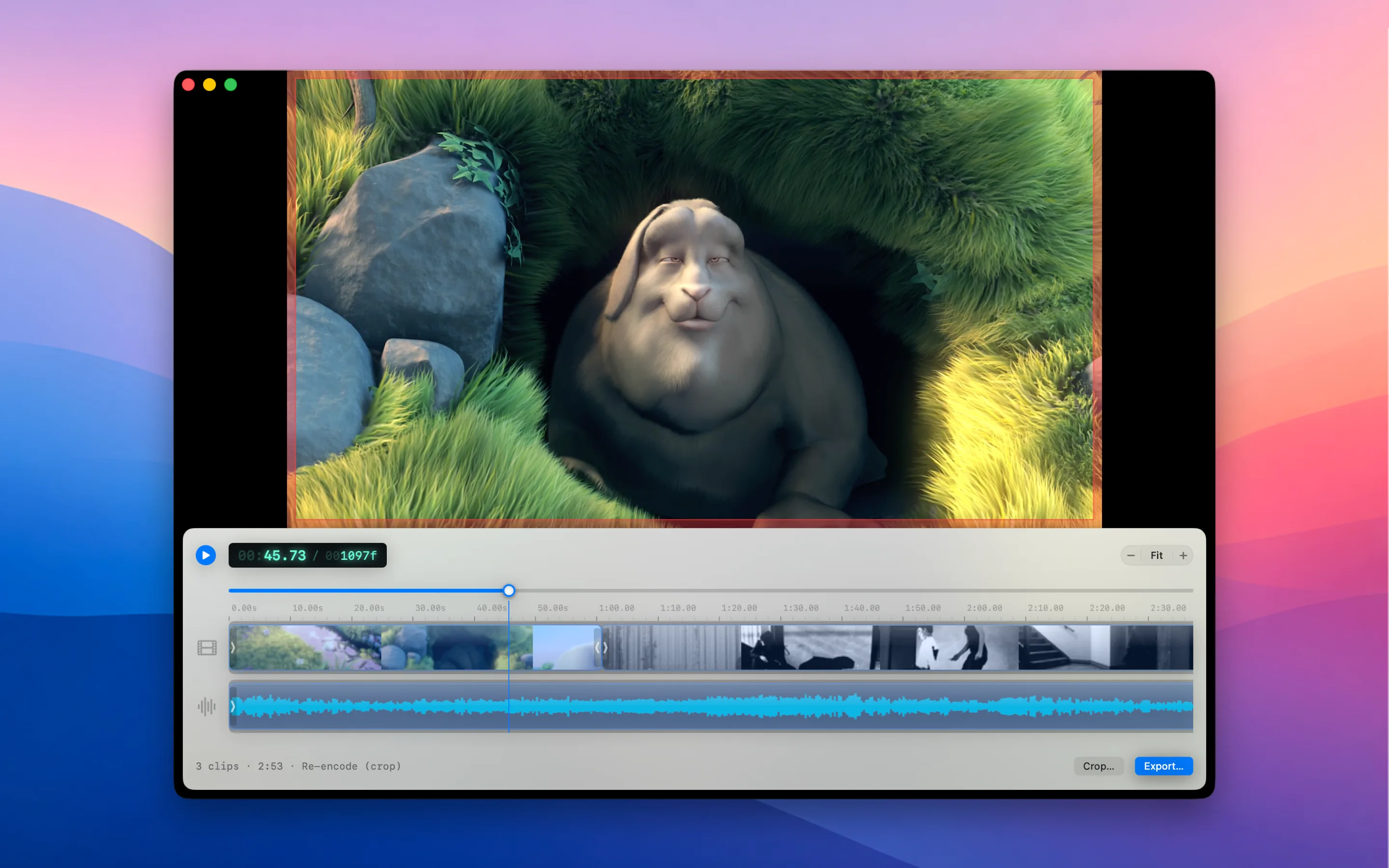This screenshot has width=1389, height=868.
Task: Click the Export... button
Action: point(1163,766)
